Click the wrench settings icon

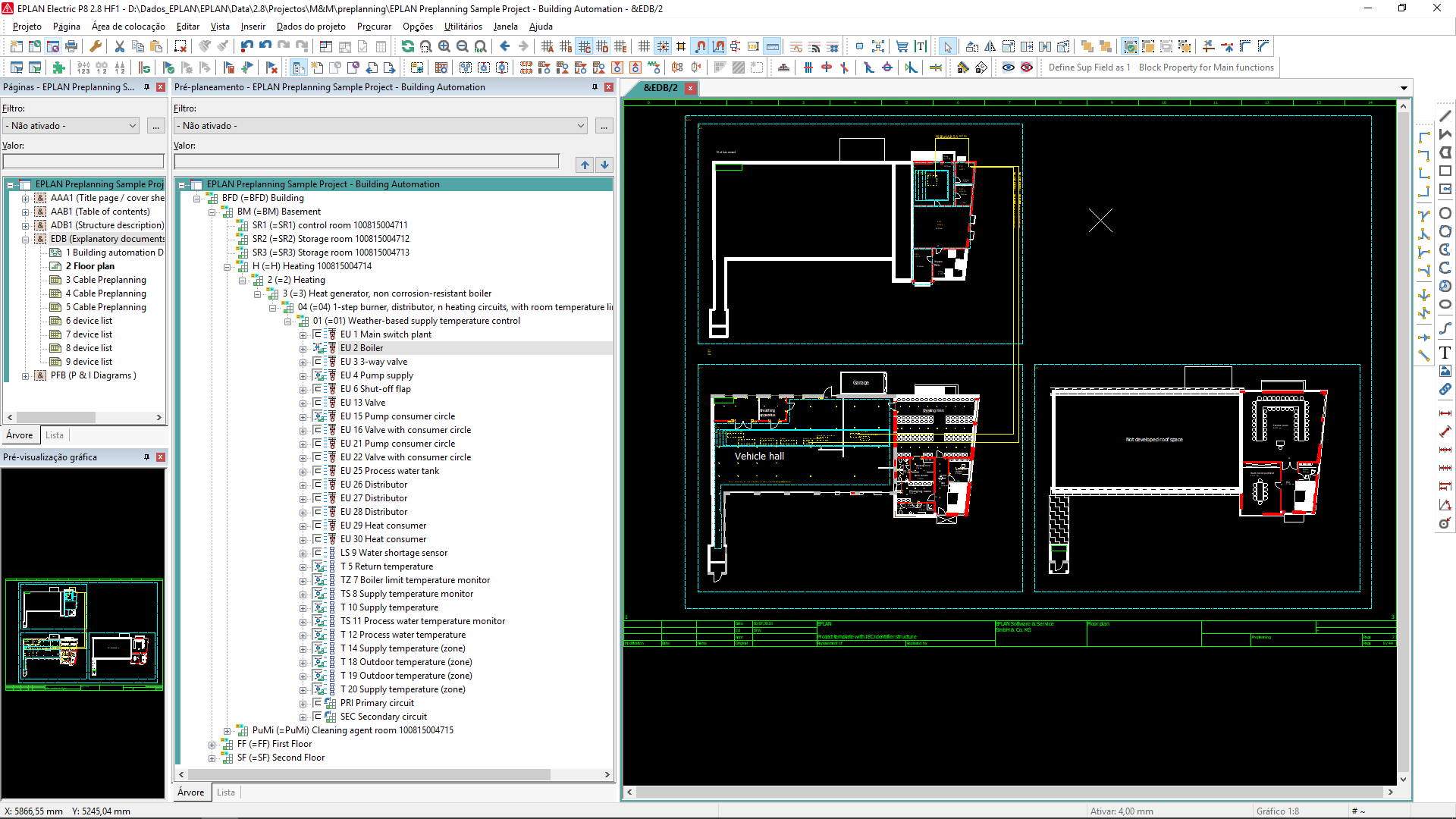click(x=96, y=46)
